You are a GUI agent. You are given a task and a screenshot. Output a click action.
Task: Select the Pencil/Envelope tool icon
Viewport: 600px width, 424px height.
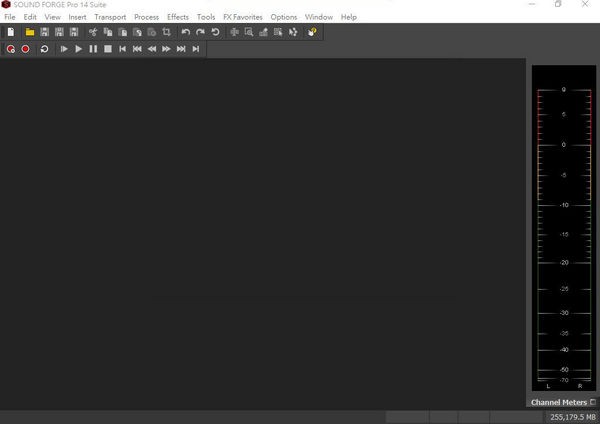[263, 32]
